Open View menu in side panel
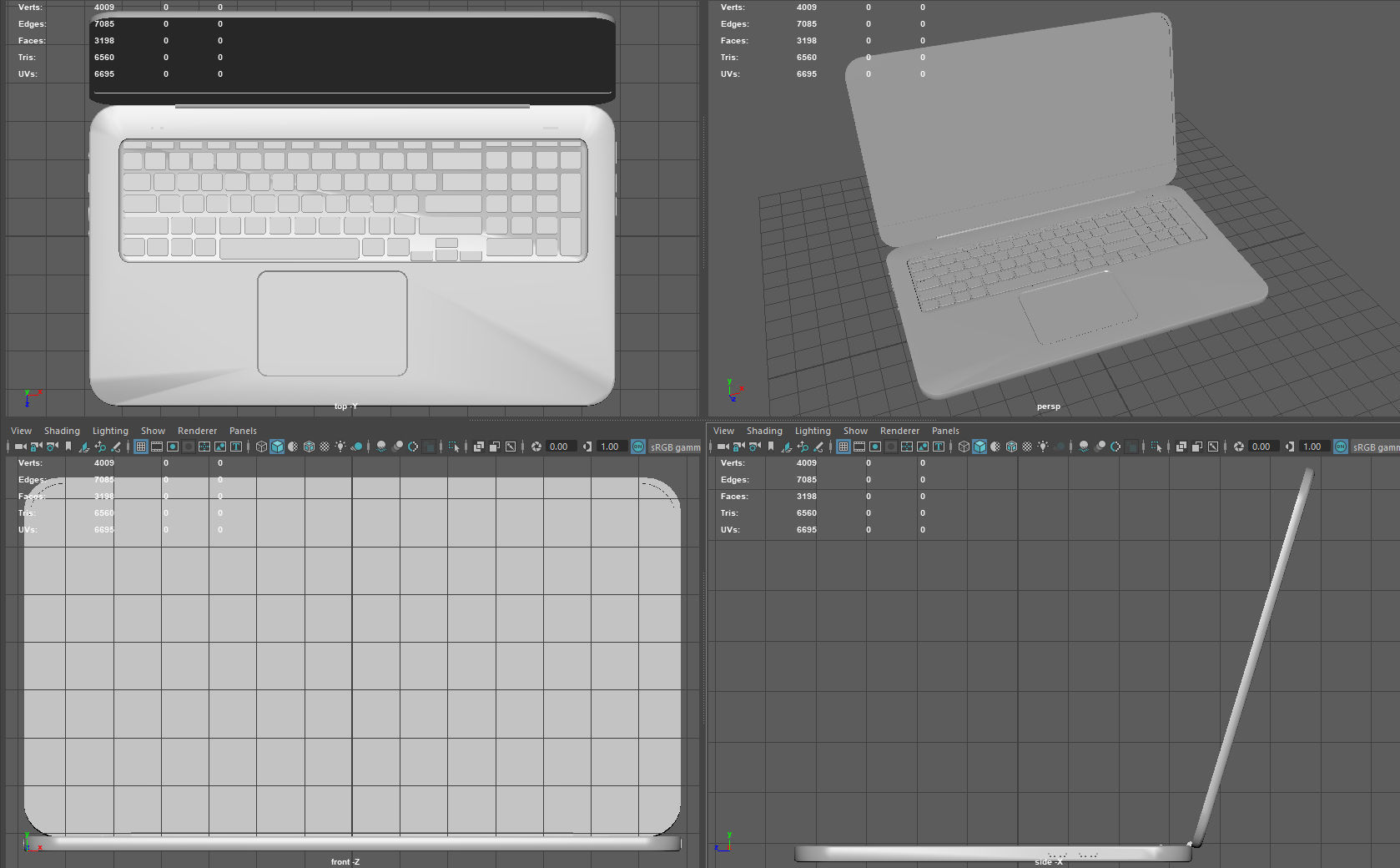The image size is (1400, 868). coord(723,431)
